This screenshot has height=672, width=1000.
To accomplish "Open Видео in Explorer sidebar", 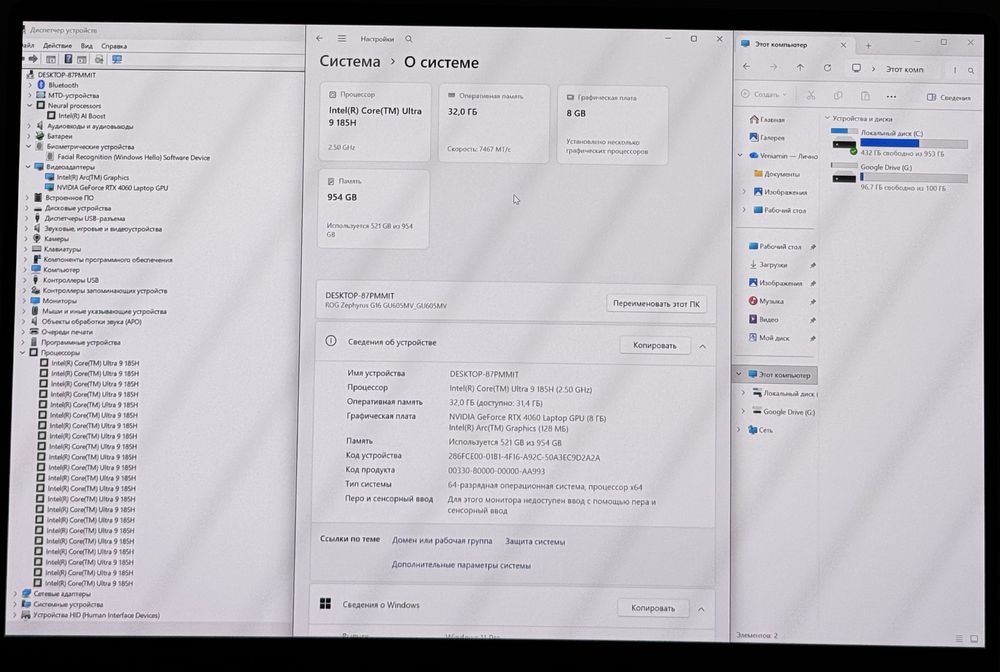I will tap(763, 319).
